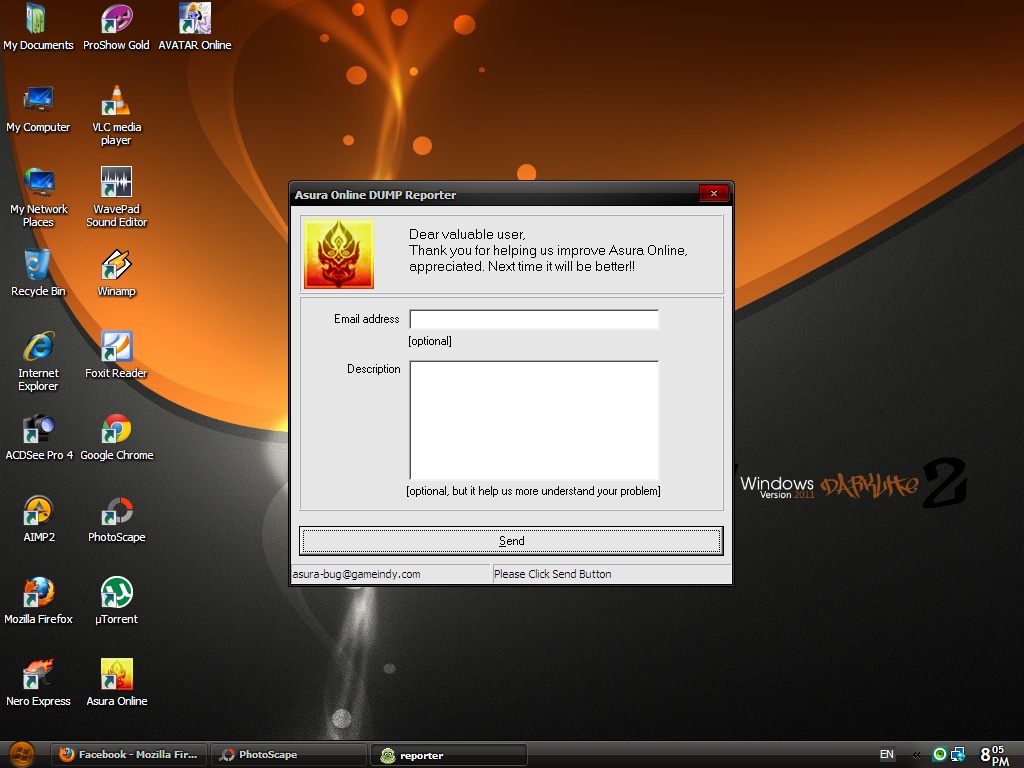Click the asura-bug@gameindy.com status text
The width and height of the screenshot is (1024, 768).
[x=357, y=574]
